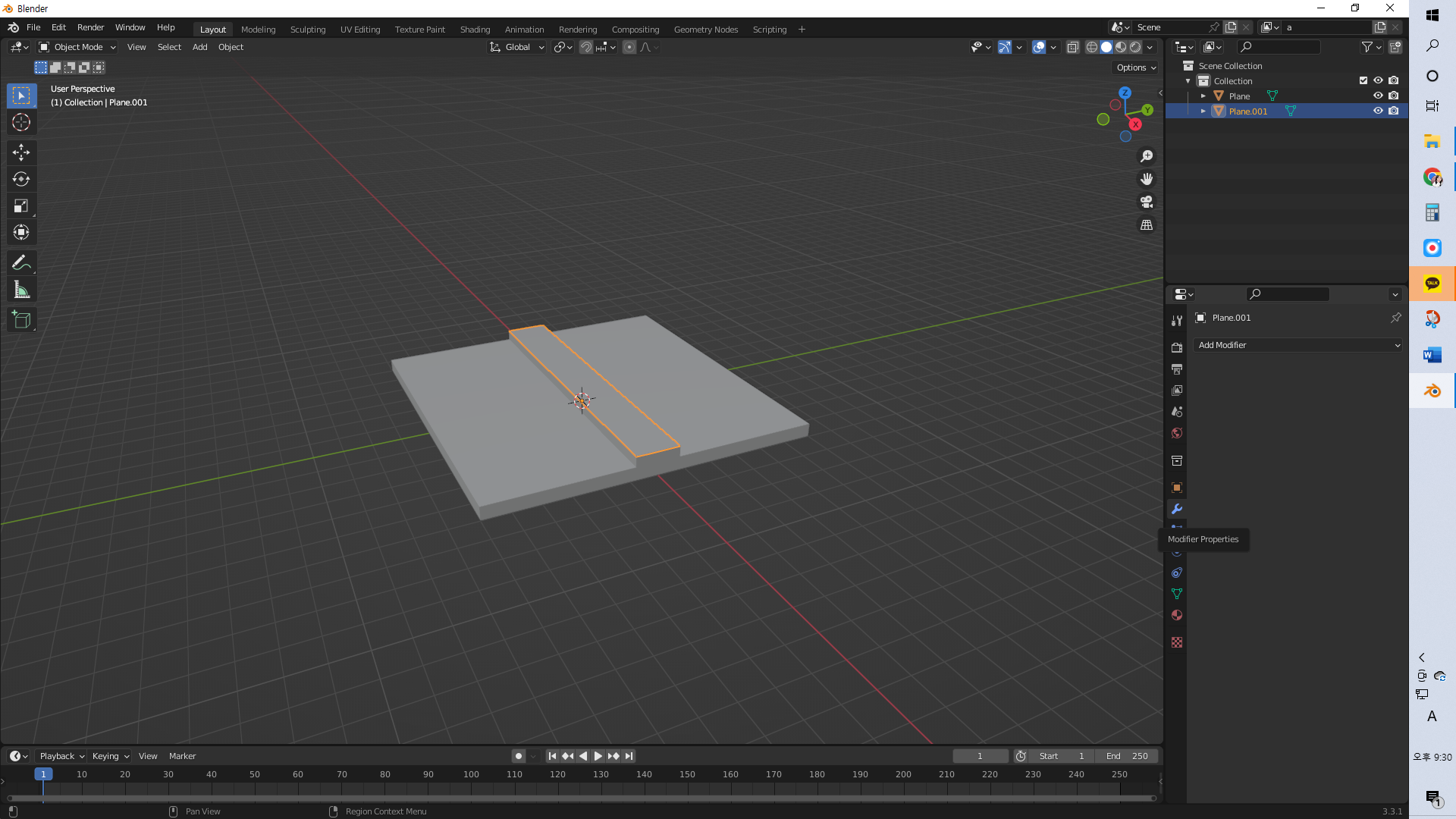Expand the Plane item in outliner
Image resolution: width=1456 pixels, height=819 pixels.
pos(1203,96)
